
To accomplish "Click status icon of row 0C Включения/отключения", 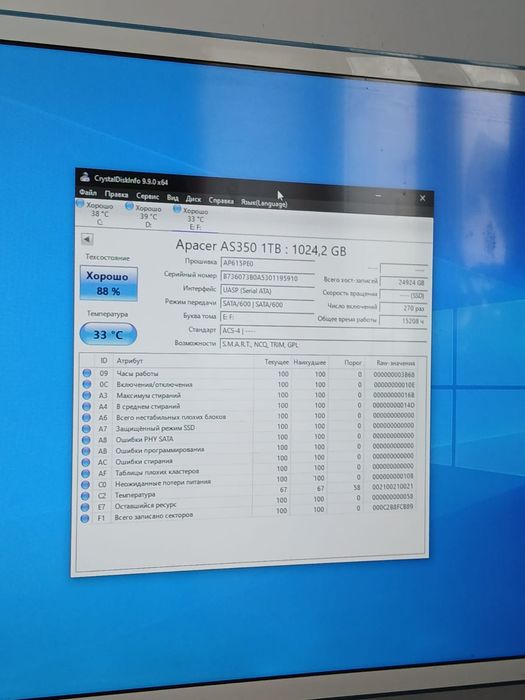I will coord(87,384).
